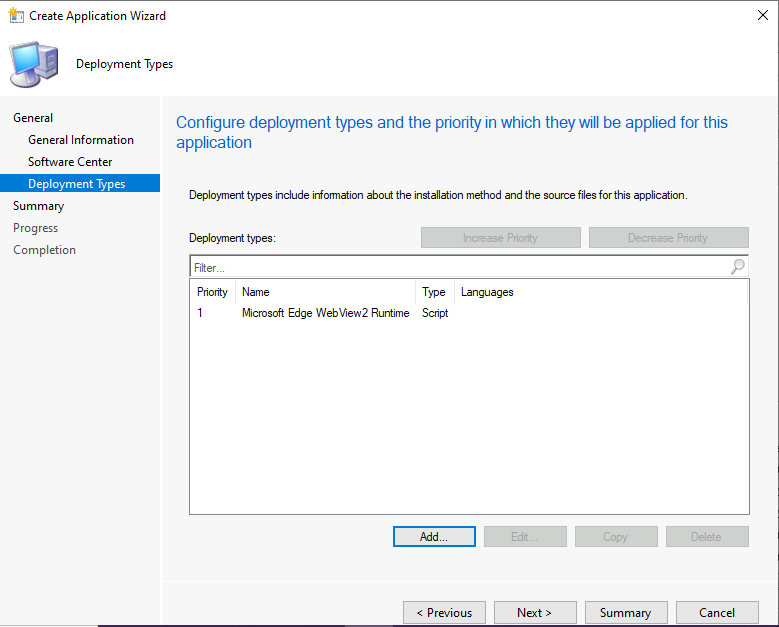Sort by the Type column header
This screenshot has width=779, height=627.
[x=435, y=292]
